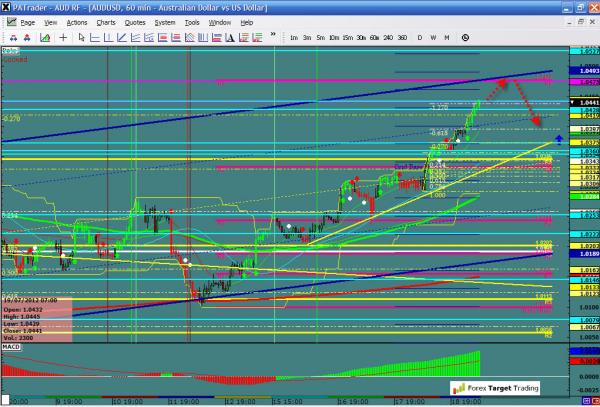
Task: Select the trend line drawing tool
Action: pyautogui.click(x=122, y=37)
